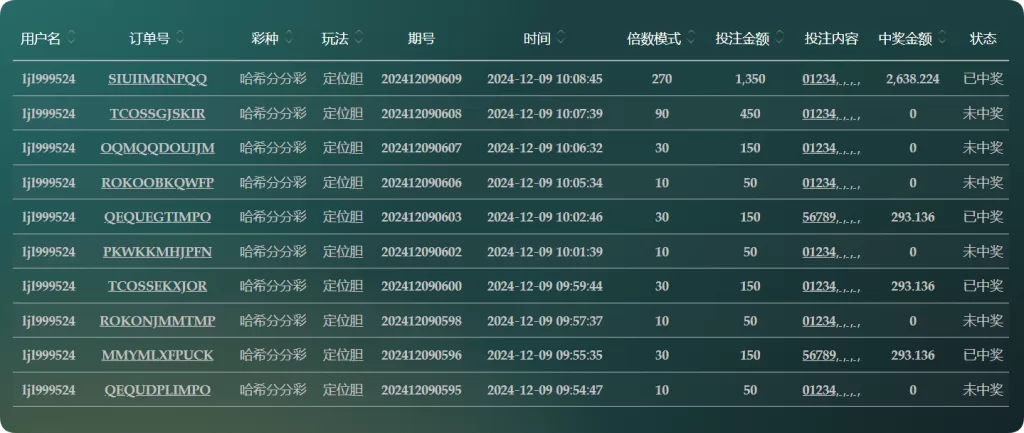Sort by 订单号 column sort icon
1024x433 pixels.
point(180,39)
